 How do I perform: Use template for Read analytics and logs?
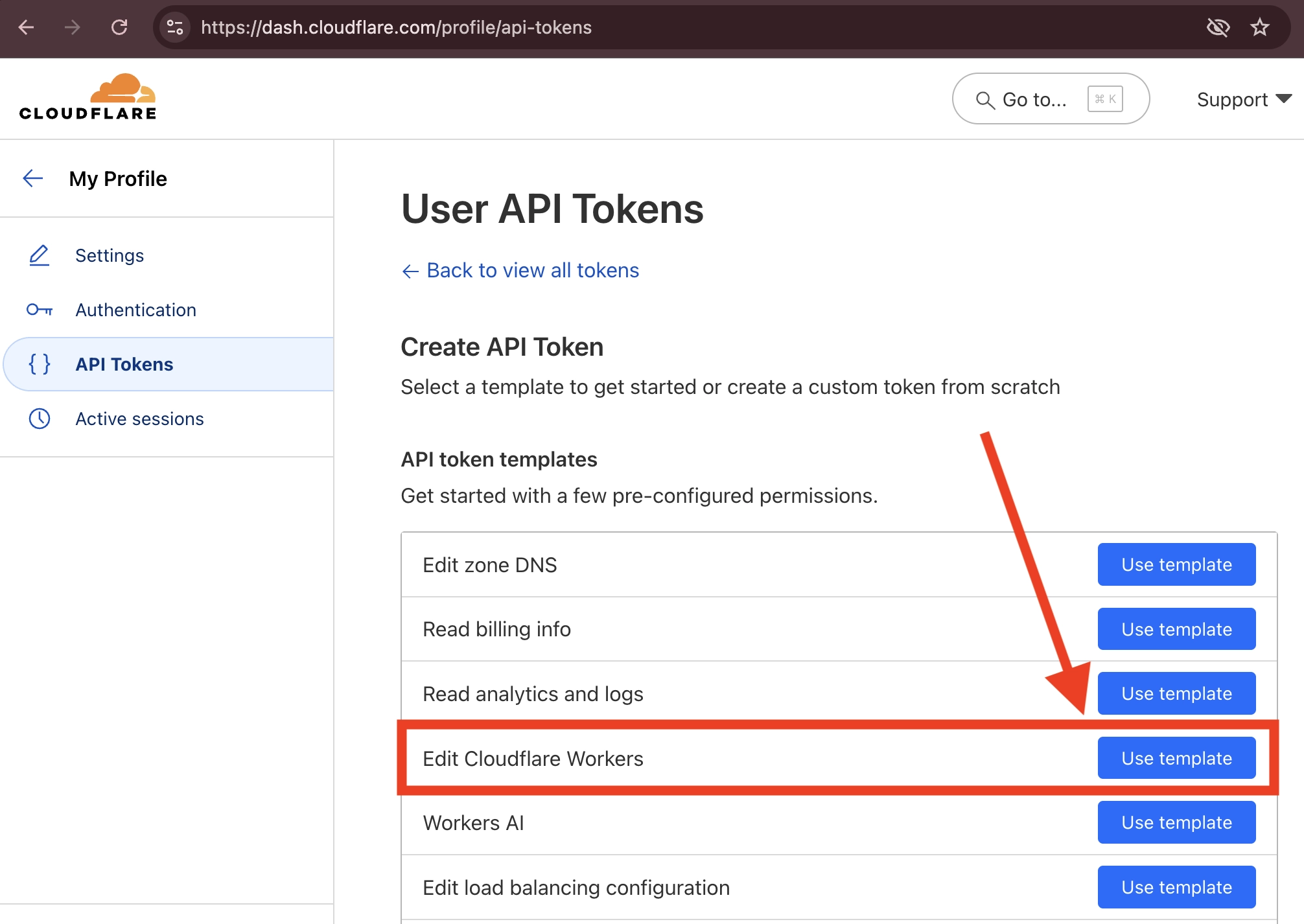[1176, 693]
